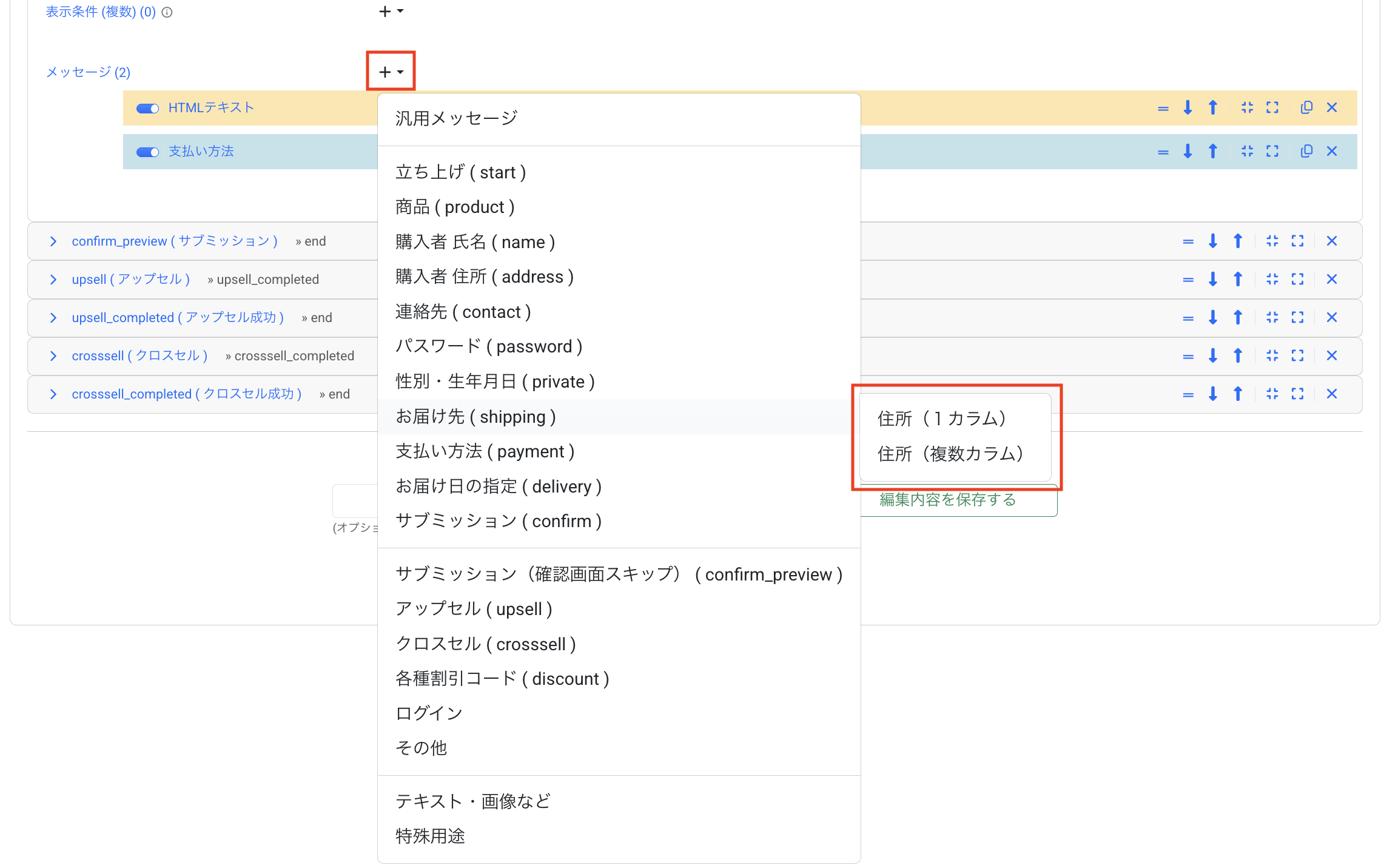The width and height of the screenshot is (1384, 868).
Task: Move confirm_preview section down
Action: pos(1212,241)
